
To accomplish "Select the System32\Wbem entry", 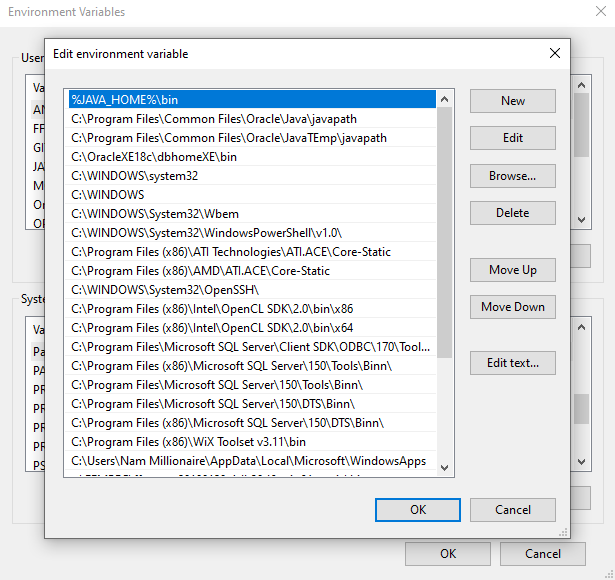I will pyautogui.click(x=252, y=214).
